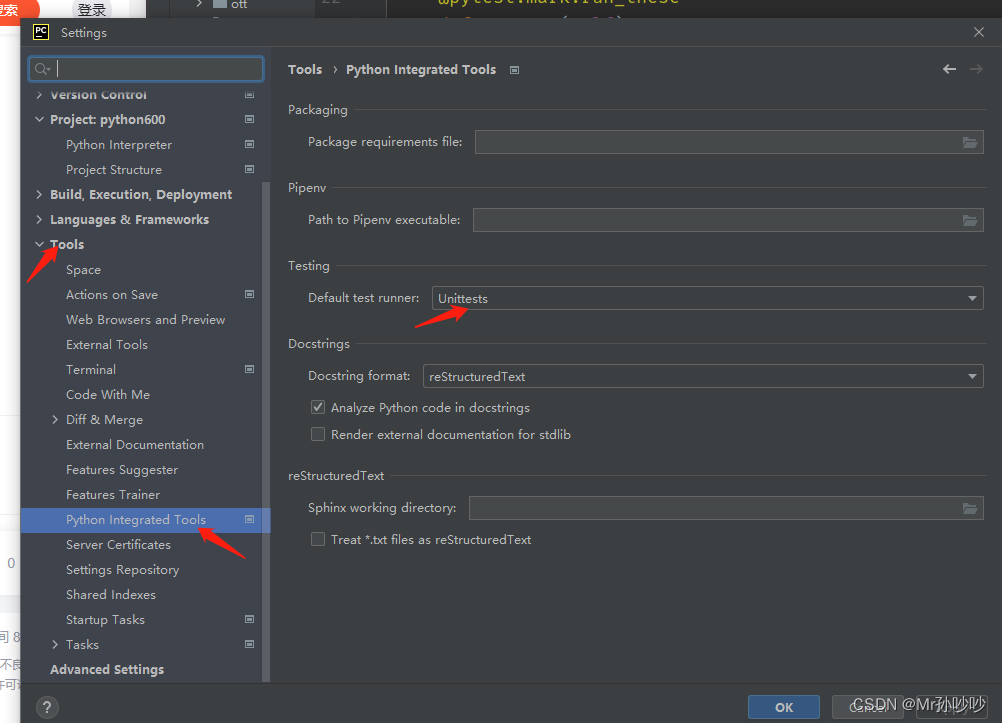Click the Cancel button

pyautogui.click(x=868, y=707)
